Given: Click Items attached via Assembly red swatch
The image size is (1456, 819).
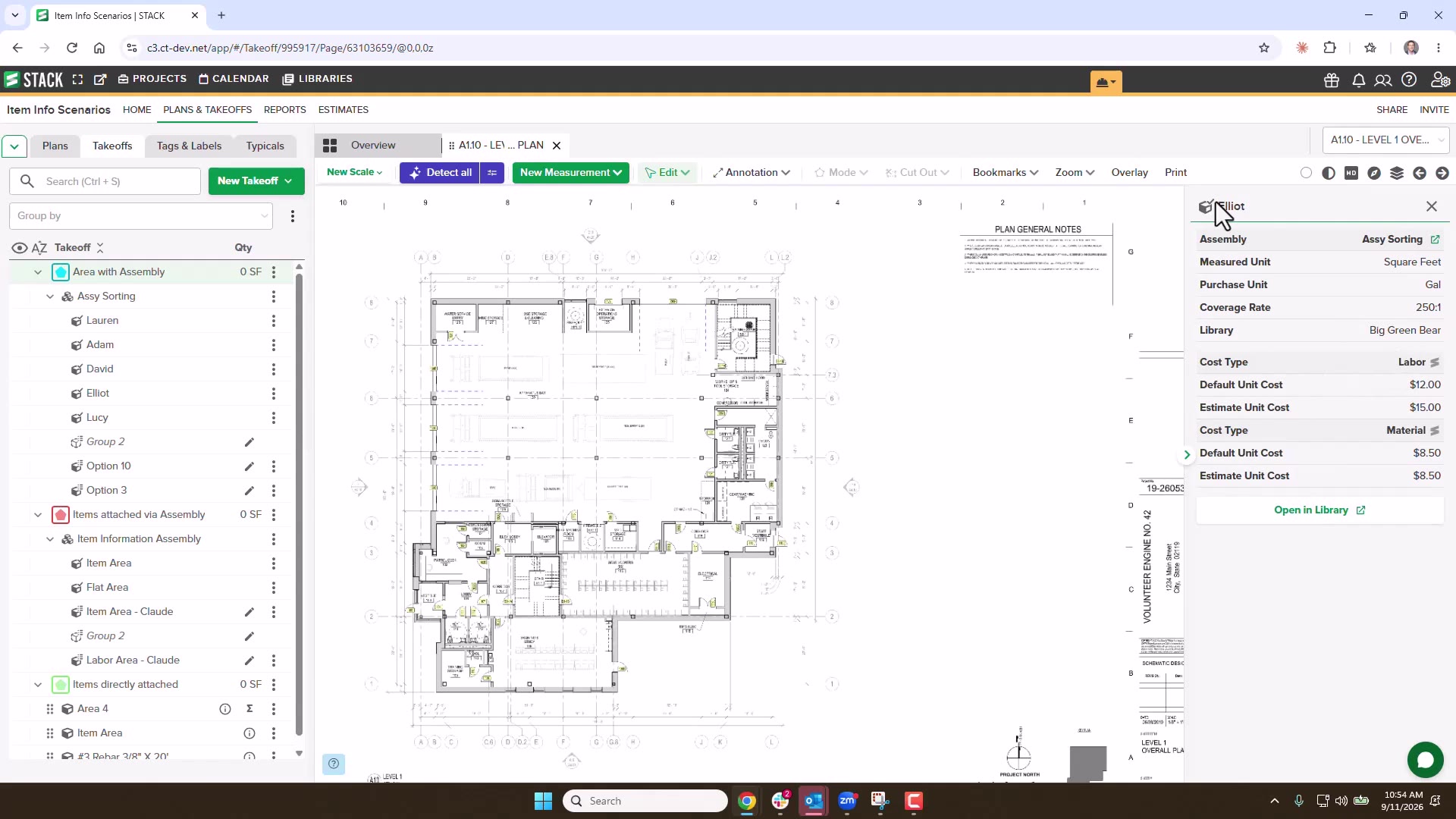Looking at the screenshot, I should (x=61, y=515).
